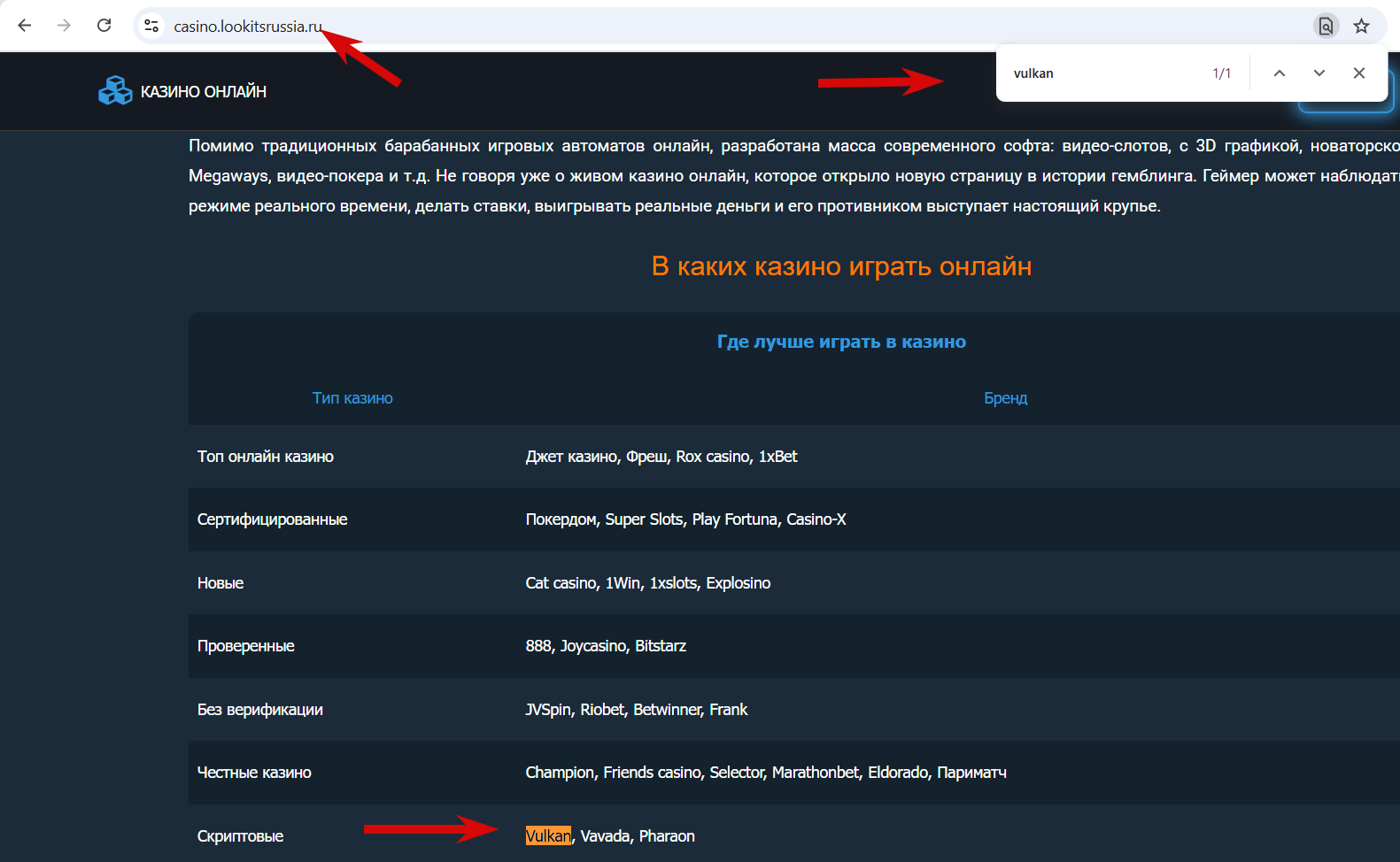Open site information icon in address bar
This screenshot has width=1400, height=862.
coord(151,26)
